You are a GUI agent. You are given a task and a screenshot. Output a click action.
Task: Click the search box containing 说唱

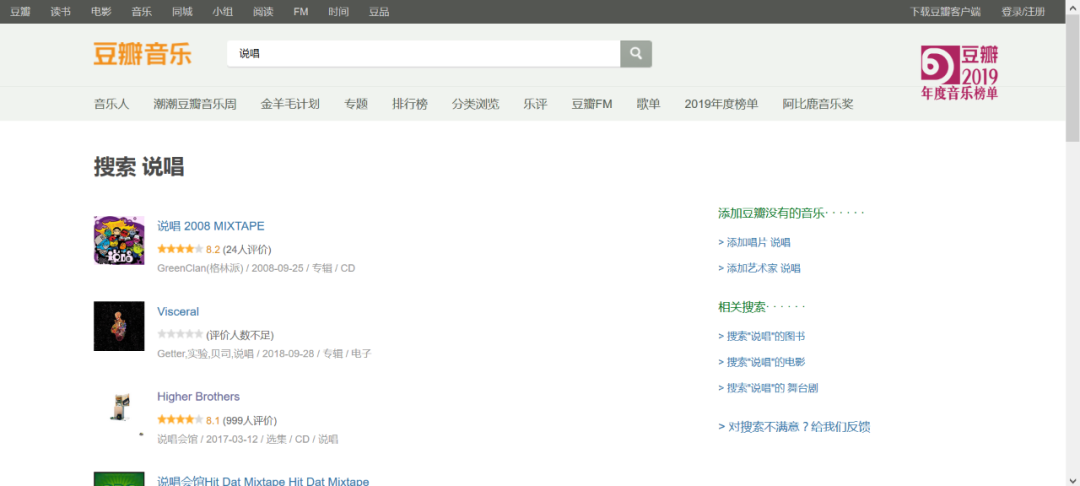pos(422,54)
